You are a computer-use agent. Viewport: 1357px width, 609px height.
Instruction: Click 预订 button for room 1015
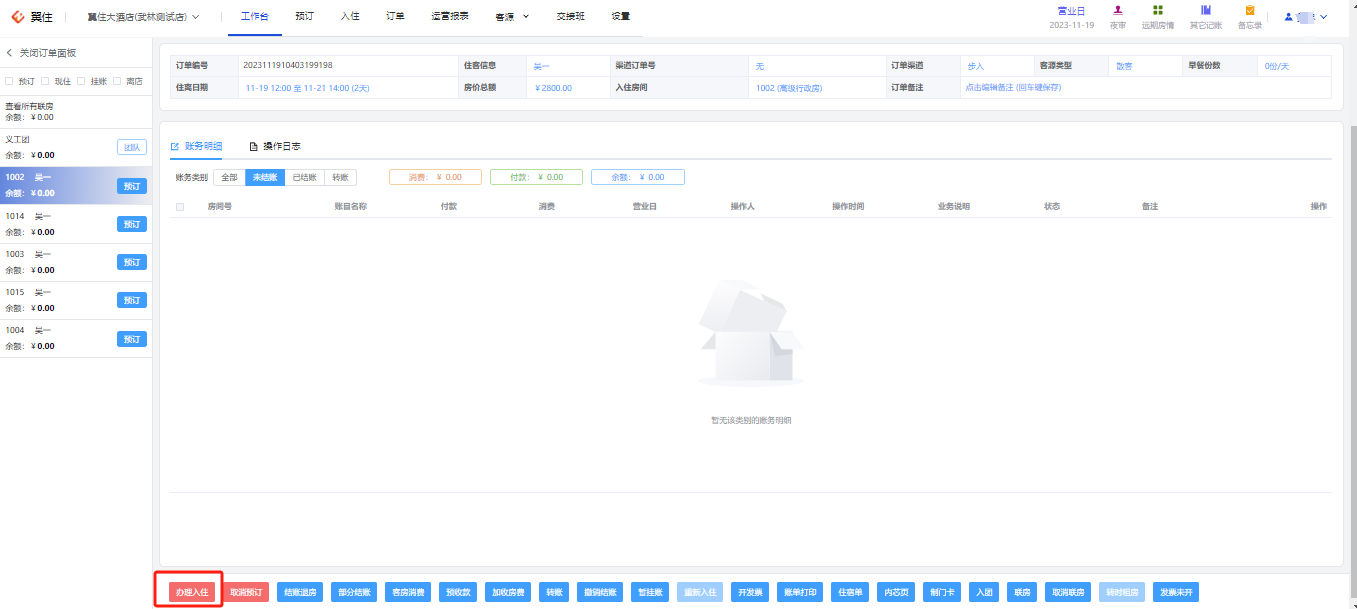(x=132, y=300)
